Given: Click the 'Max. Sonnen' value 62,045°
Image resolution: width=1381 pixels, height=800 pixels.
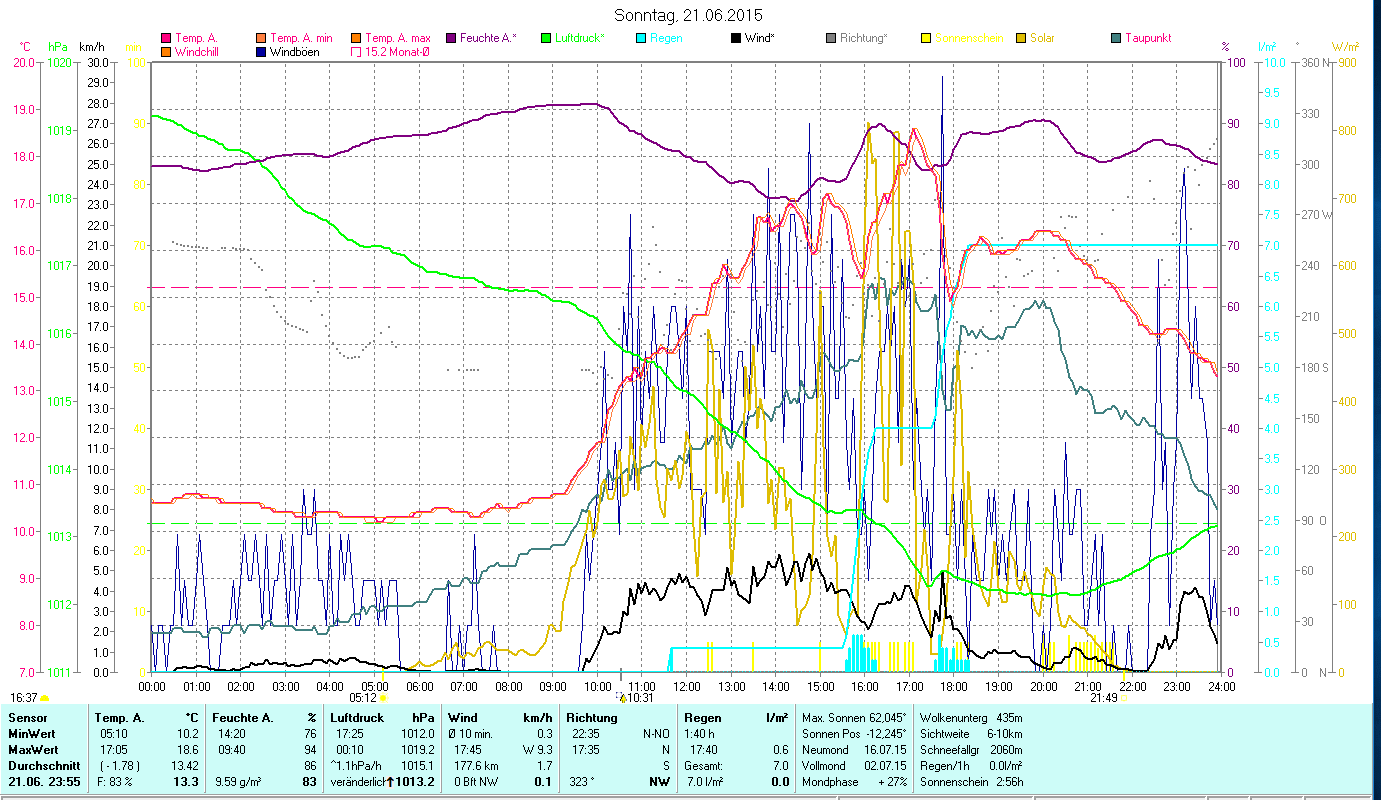Looking at the screenshot, I should 886,718.
